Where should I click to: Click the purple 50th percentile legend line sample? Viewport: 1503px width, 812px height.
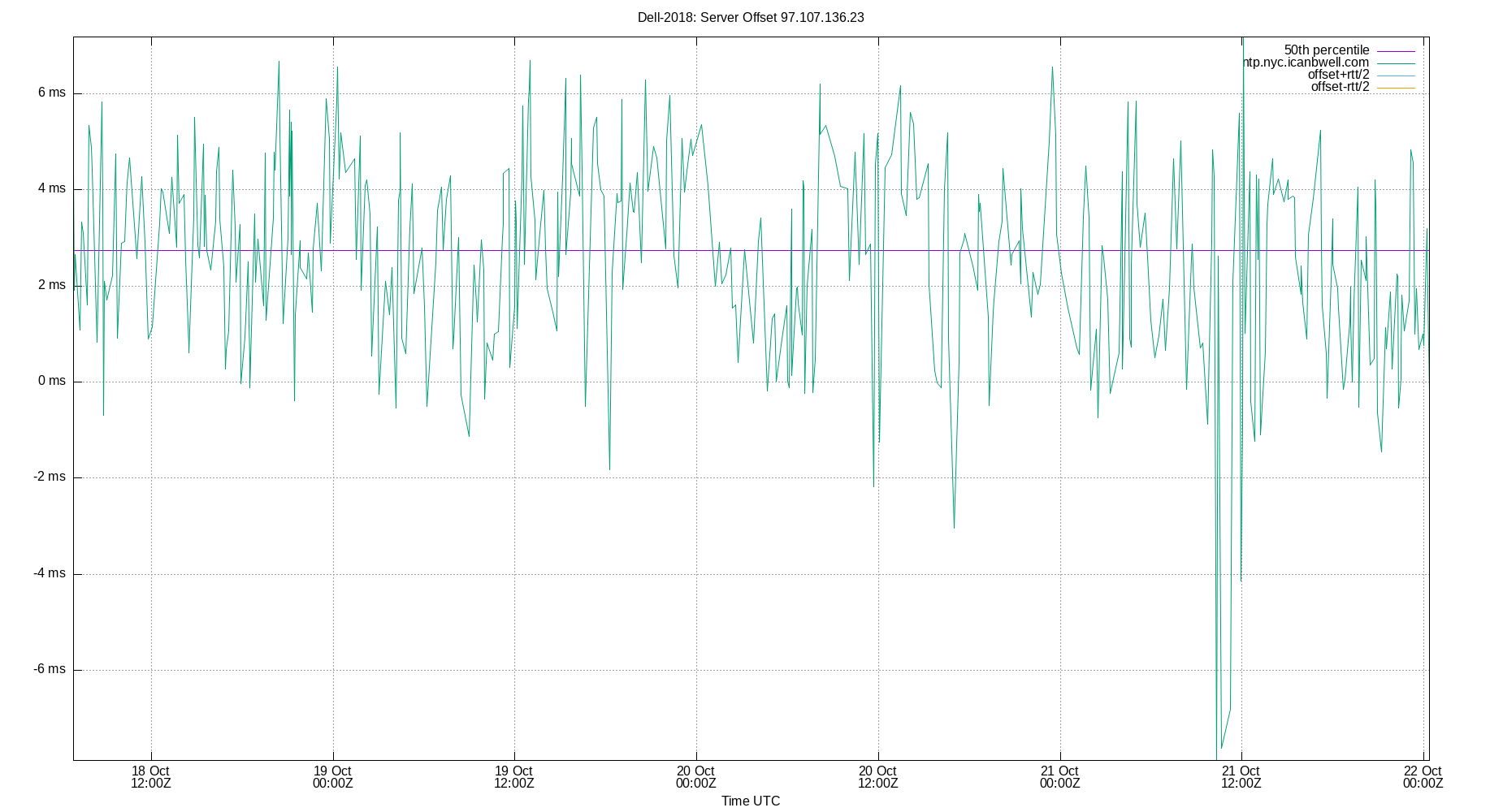coord(1396,51)
